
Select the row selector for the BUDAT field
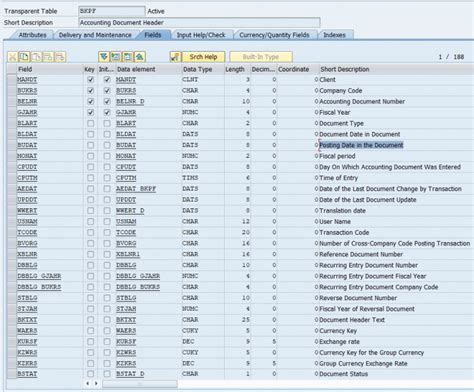point(12,145)
